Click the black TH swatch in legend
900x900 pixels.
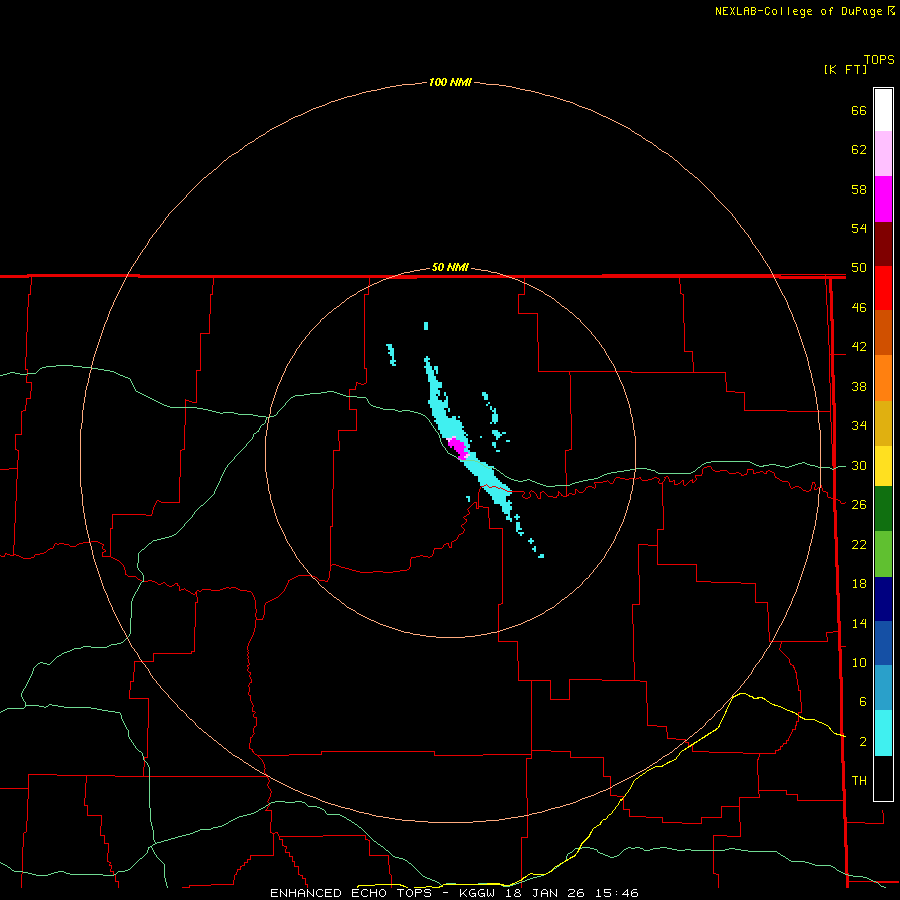883,778
